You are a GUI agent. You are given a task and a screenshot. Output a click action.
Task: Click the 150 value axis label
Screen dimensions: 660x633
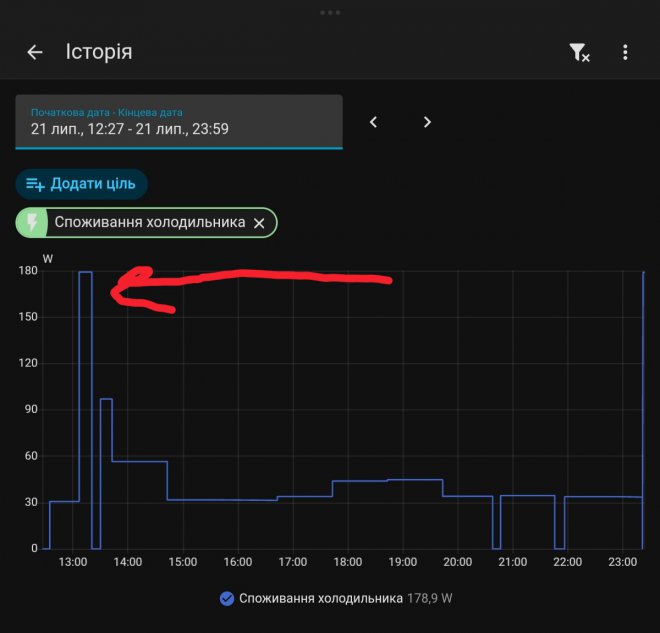28,316
